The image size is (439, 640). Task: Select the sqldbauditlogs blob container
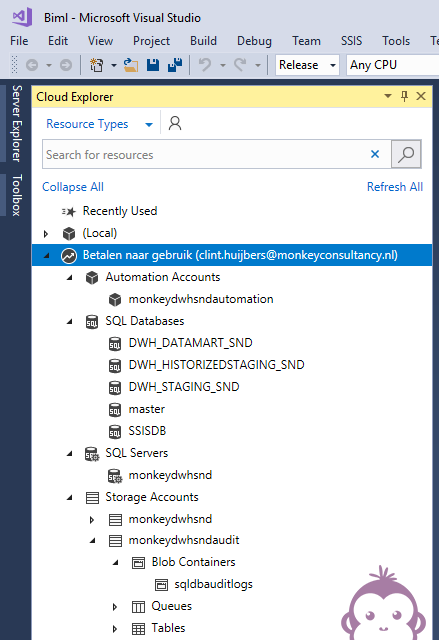point(213,584)
